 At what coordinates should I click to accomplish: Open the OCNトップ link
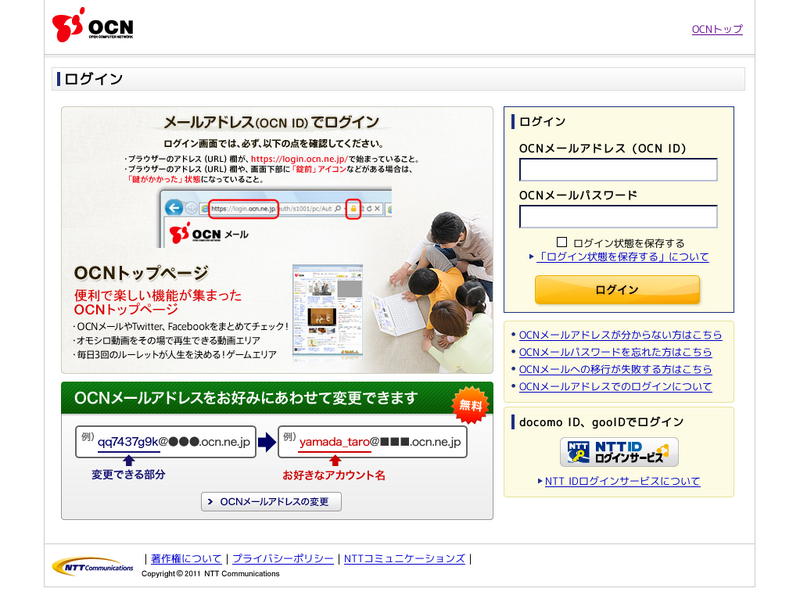click(717, 29)
